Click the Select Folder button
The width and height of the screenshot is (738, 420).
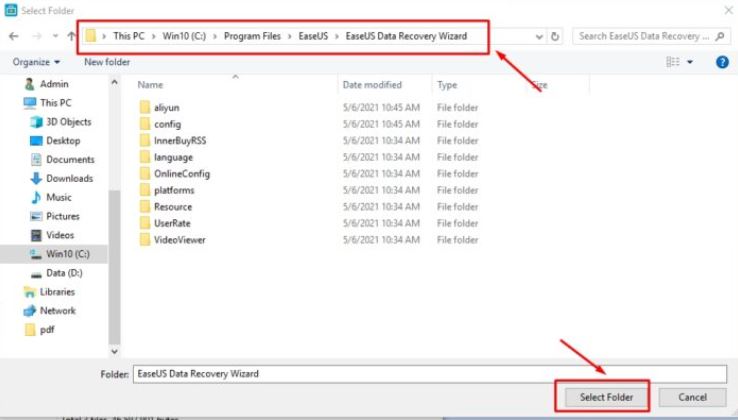(x=605, y=397)
